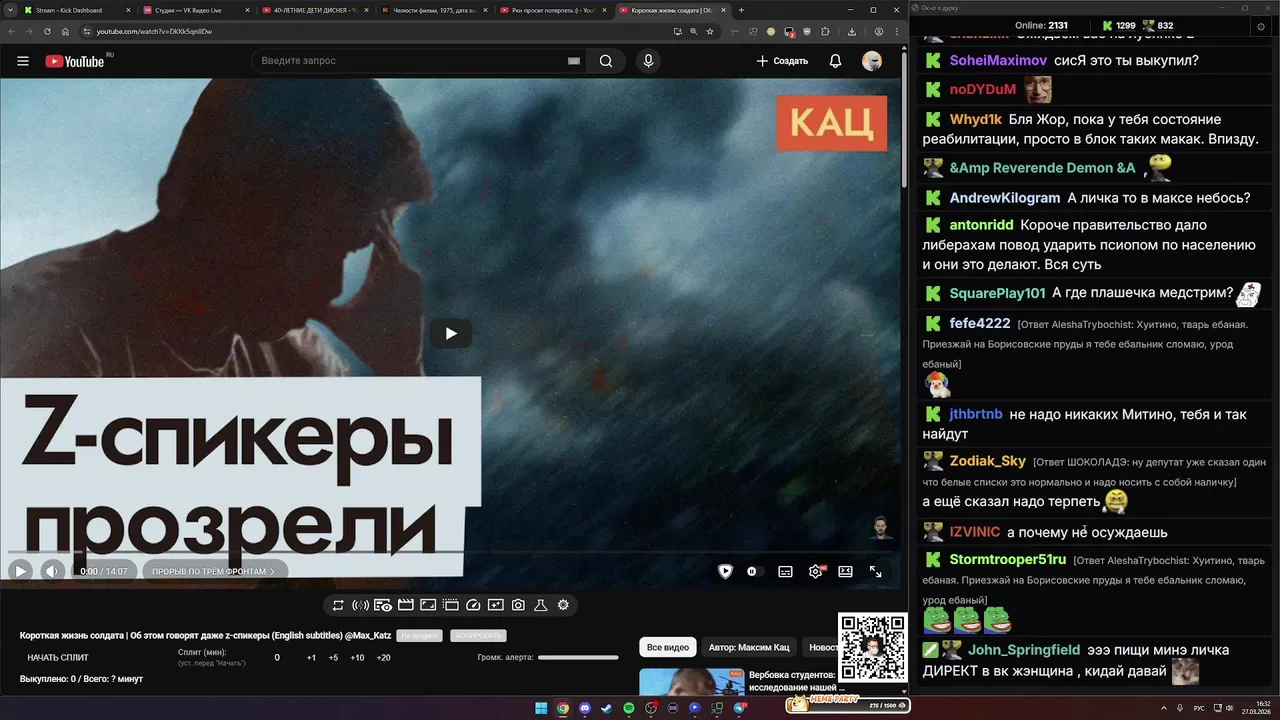Viewport: 1280px width, 720px height.
Task: Open the Вербовка студентов recommended video thumbnail
Action: click(x=692, y=682)
